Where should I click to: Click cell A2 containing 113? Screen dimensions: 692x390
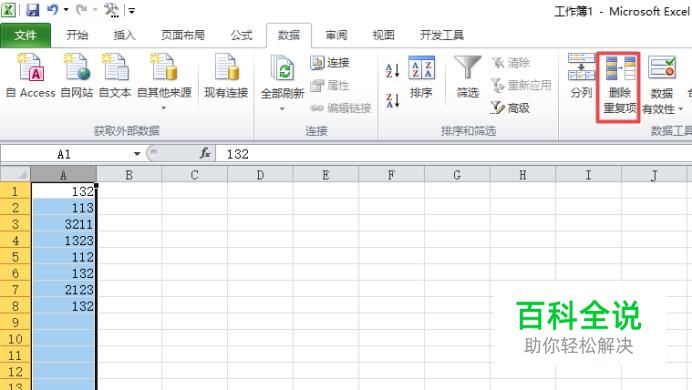64,207
